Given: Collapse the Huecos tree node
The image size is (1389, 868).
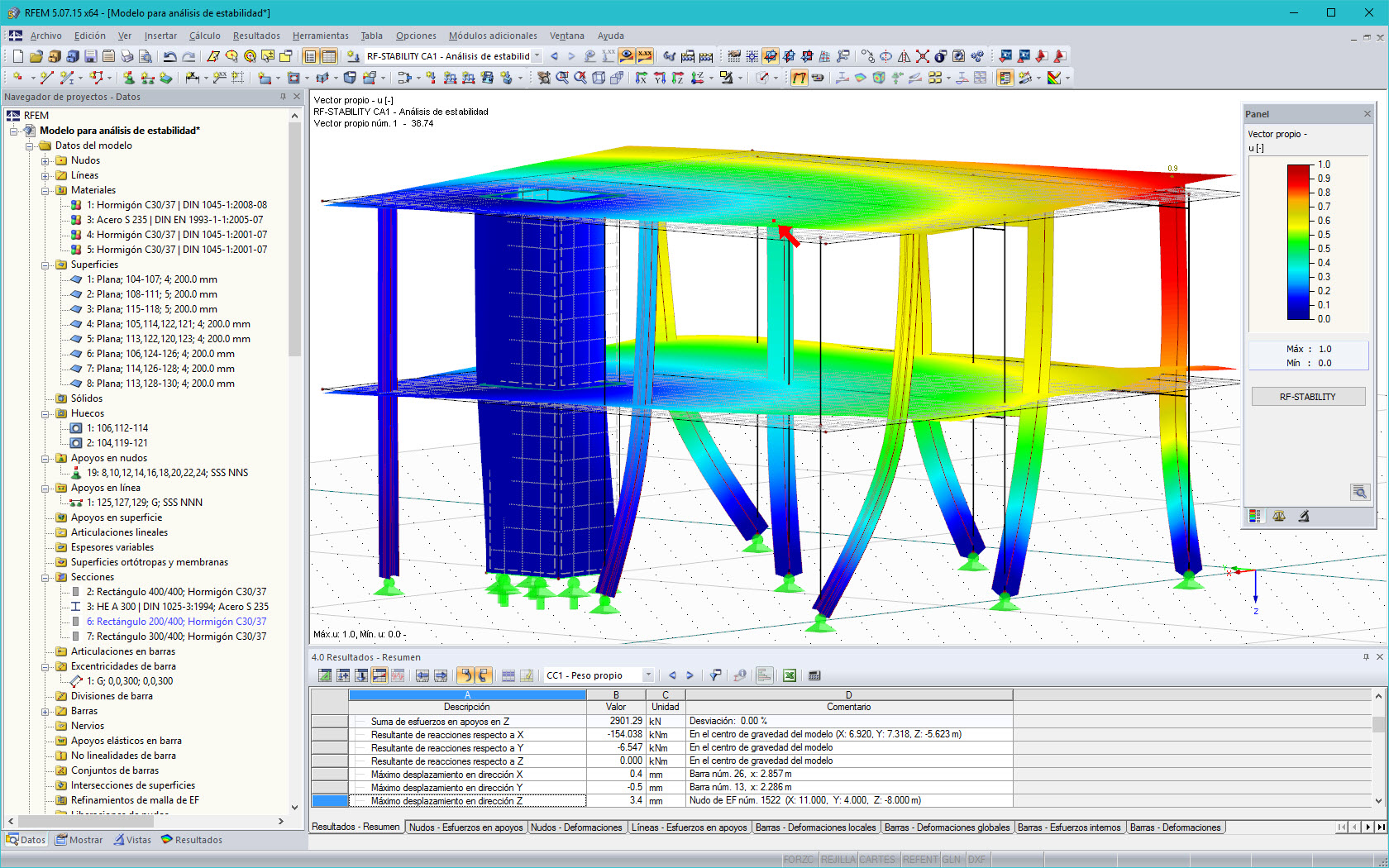Looking at the screenshot, I should [45, 413].
